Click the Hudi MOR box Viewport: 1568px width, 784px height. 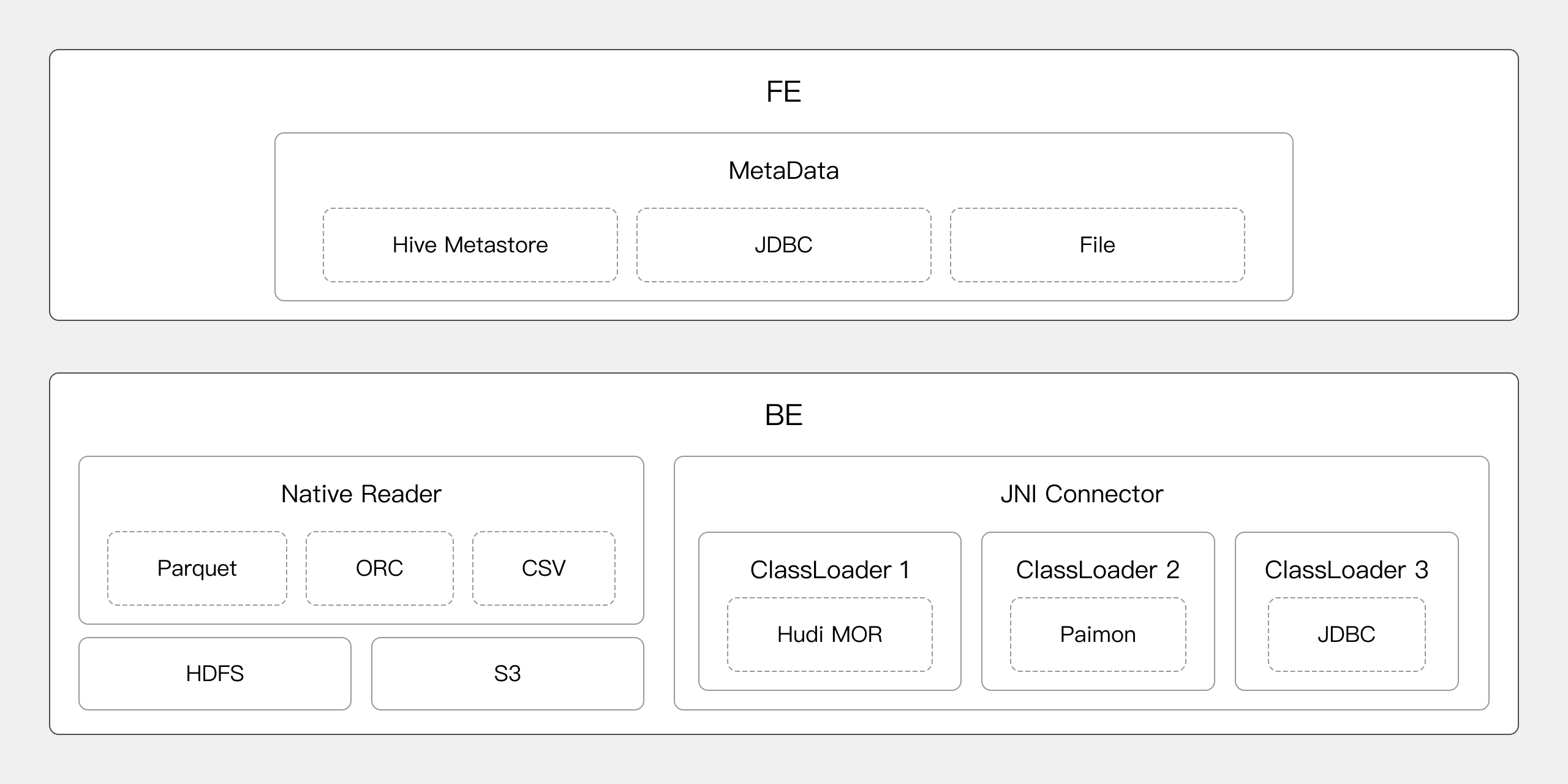coord(829,635)
